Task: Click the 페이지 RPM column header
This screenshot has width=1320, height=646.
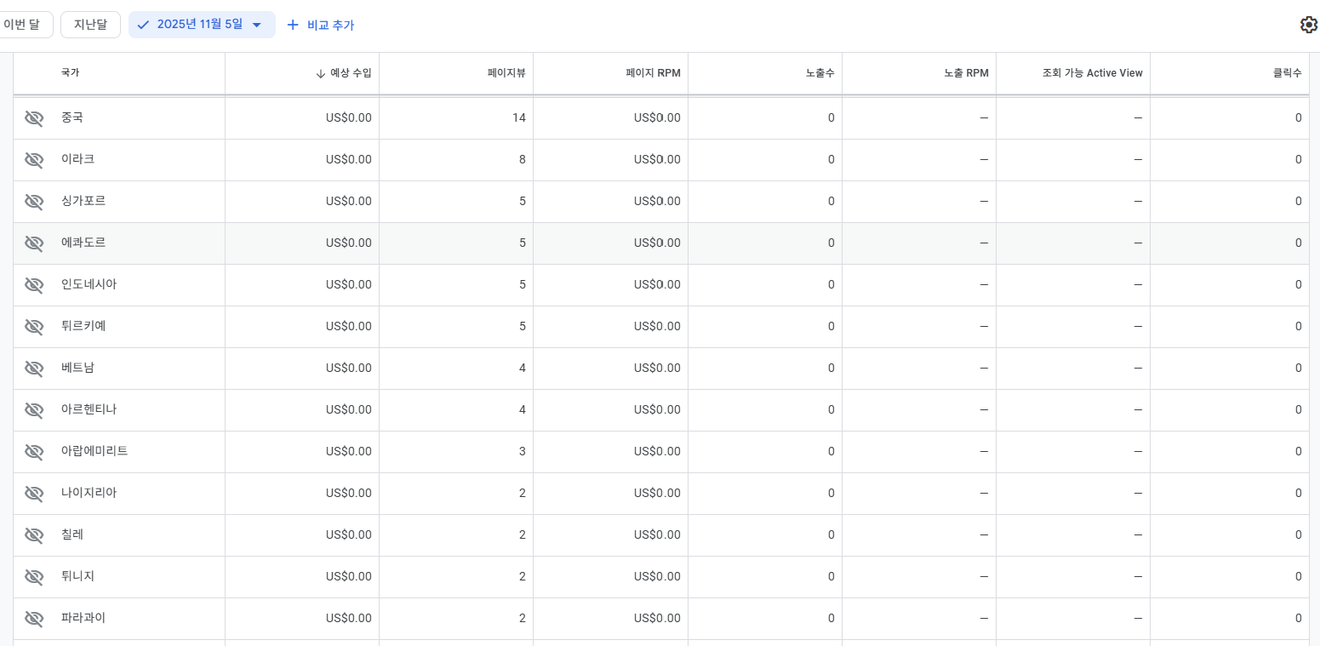Action: 653,73
